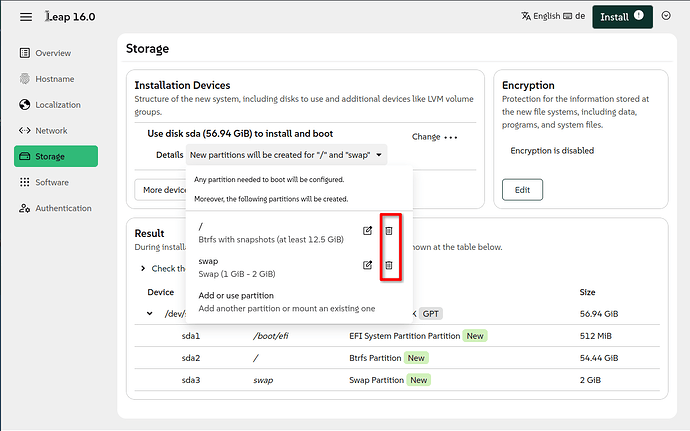This screenshot has height=431, width=690.
Task: Edit the swap partition with pencil icon
Action: 367,265
